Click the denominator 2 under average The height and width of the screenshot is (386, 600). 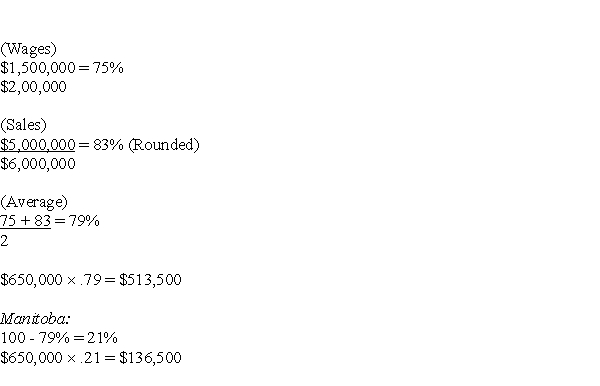pos(4,241)
